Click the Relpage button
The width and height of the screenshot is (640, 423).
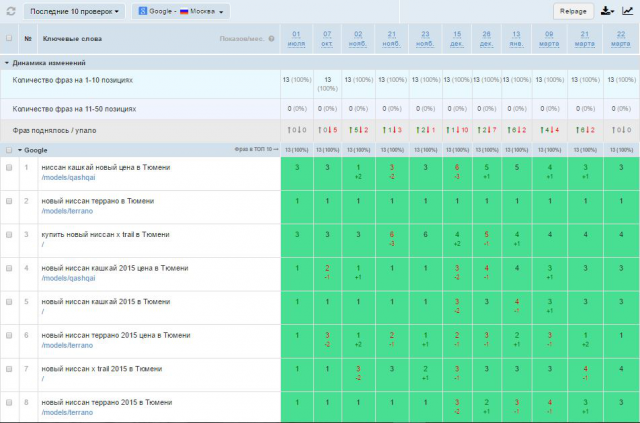pyautogui.click(x=573, y=11)
